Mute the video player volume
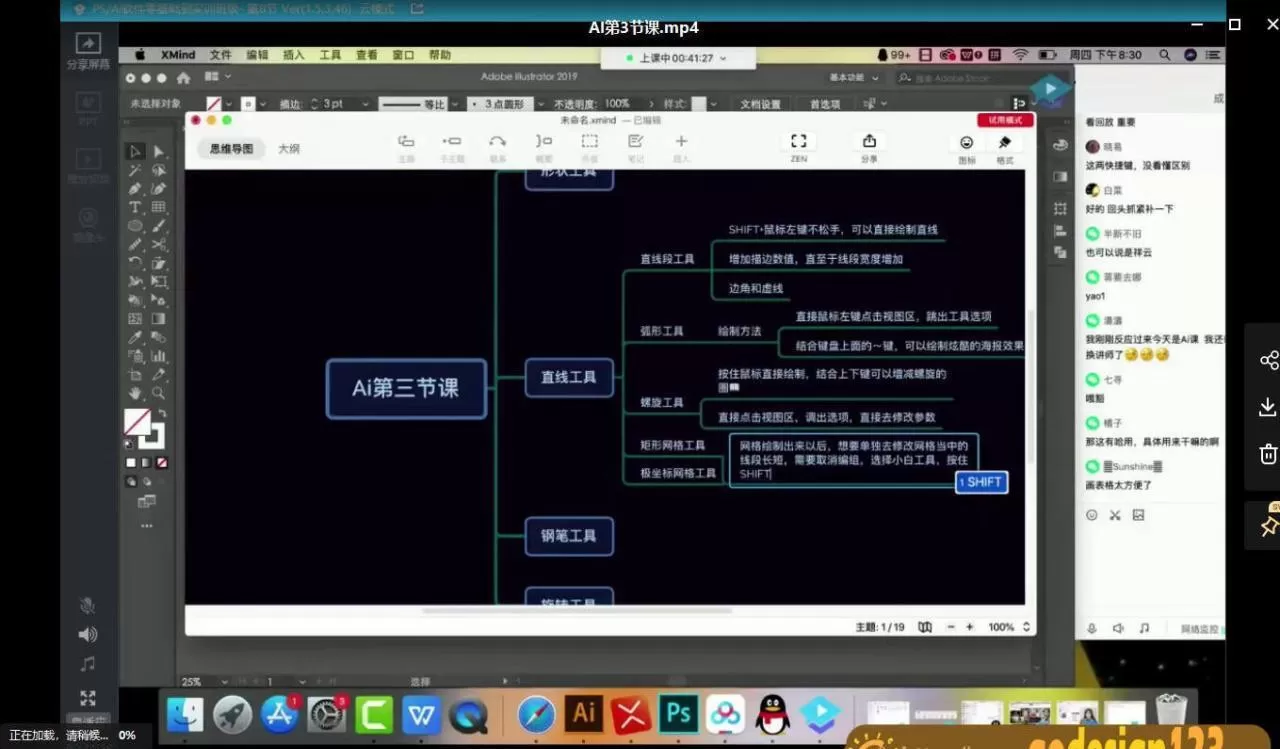Viewport: 1280px width, 749px height. click(x=87, y=634)
